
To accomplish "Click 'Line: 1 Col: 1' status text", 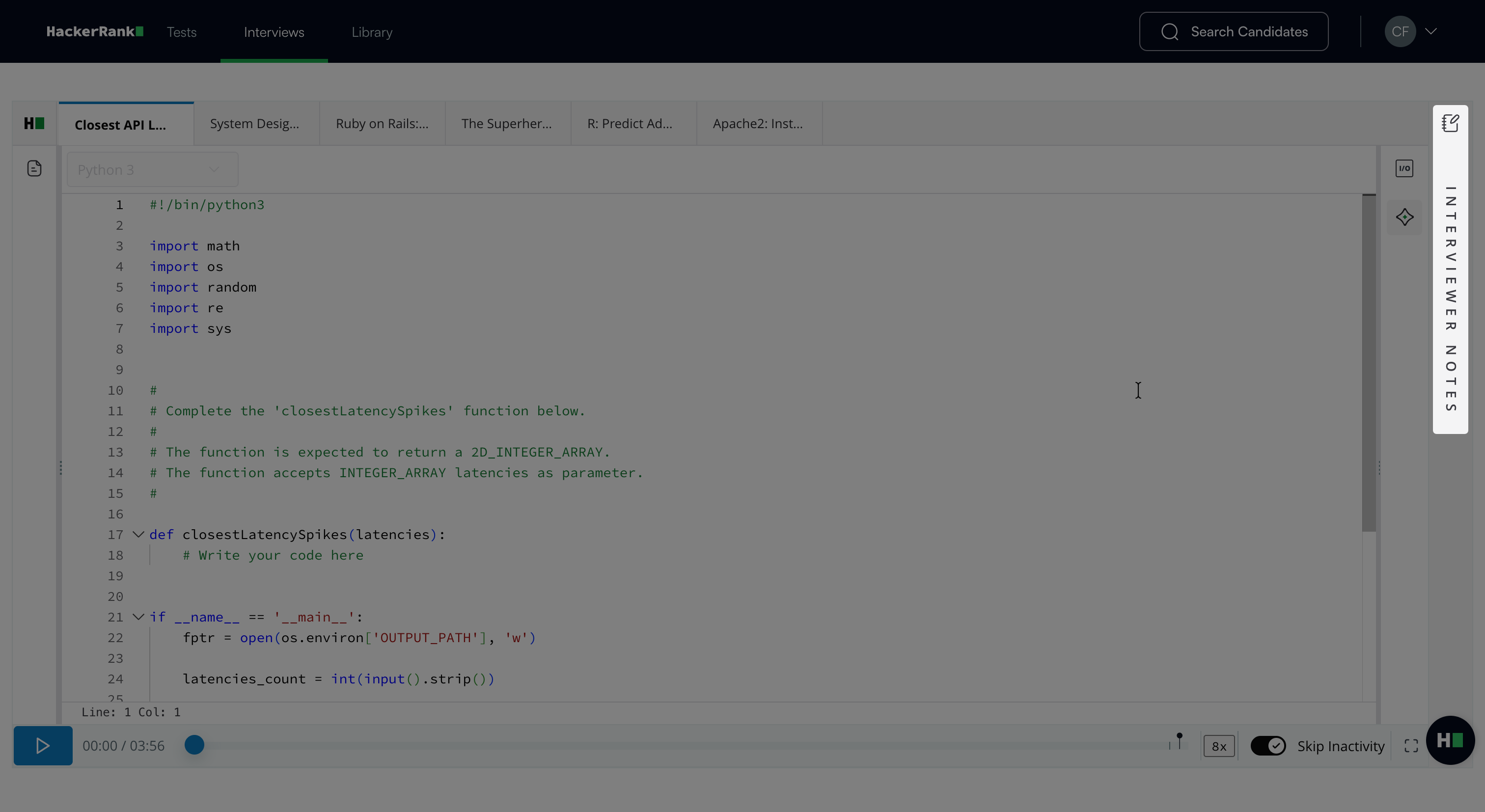I will point(131,713).
